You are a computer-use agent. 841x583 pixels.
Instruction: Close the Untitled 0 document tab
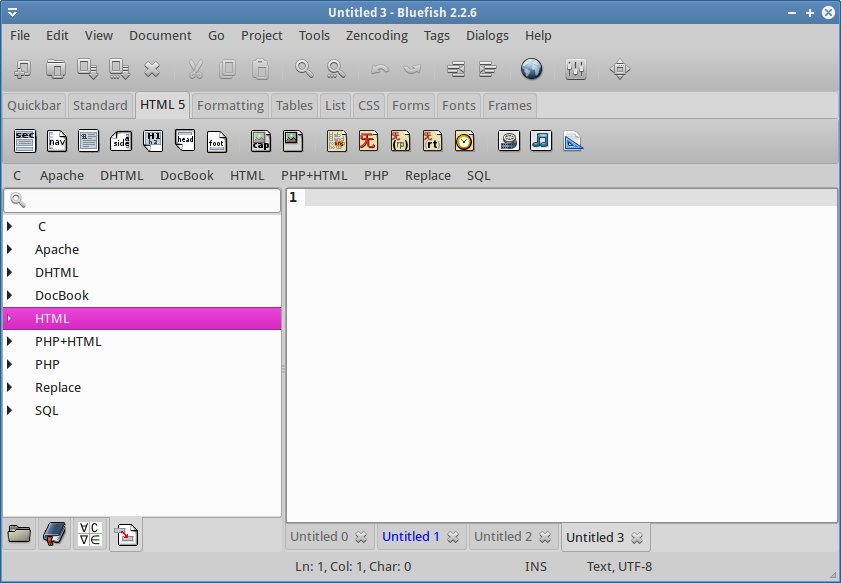click(x=361, y=537)
